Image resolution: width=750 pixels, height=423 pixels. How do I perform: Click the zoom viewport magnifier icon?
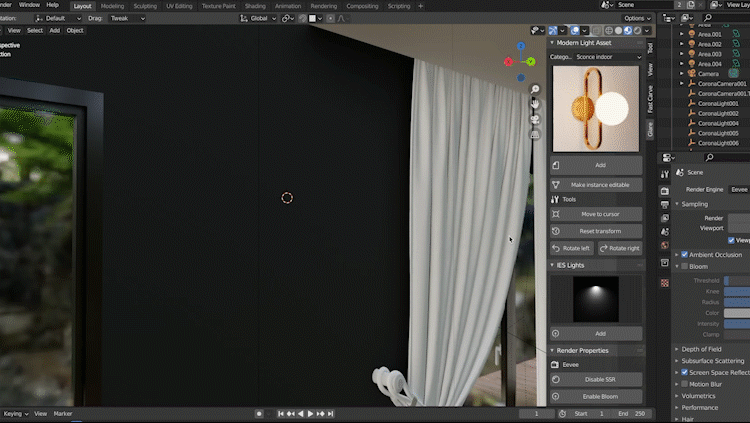[535, 89]
